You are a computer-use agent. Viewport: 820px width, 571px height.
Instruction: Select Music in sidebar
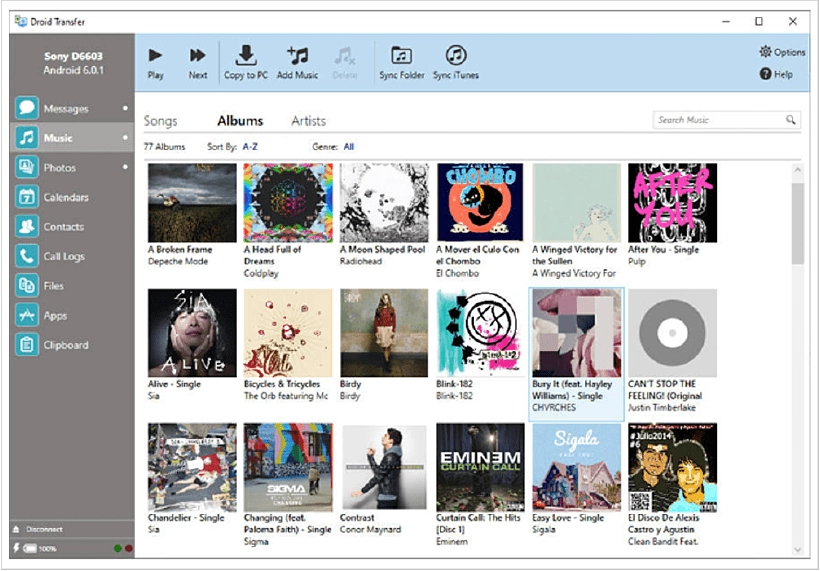[x=72, y=138]
